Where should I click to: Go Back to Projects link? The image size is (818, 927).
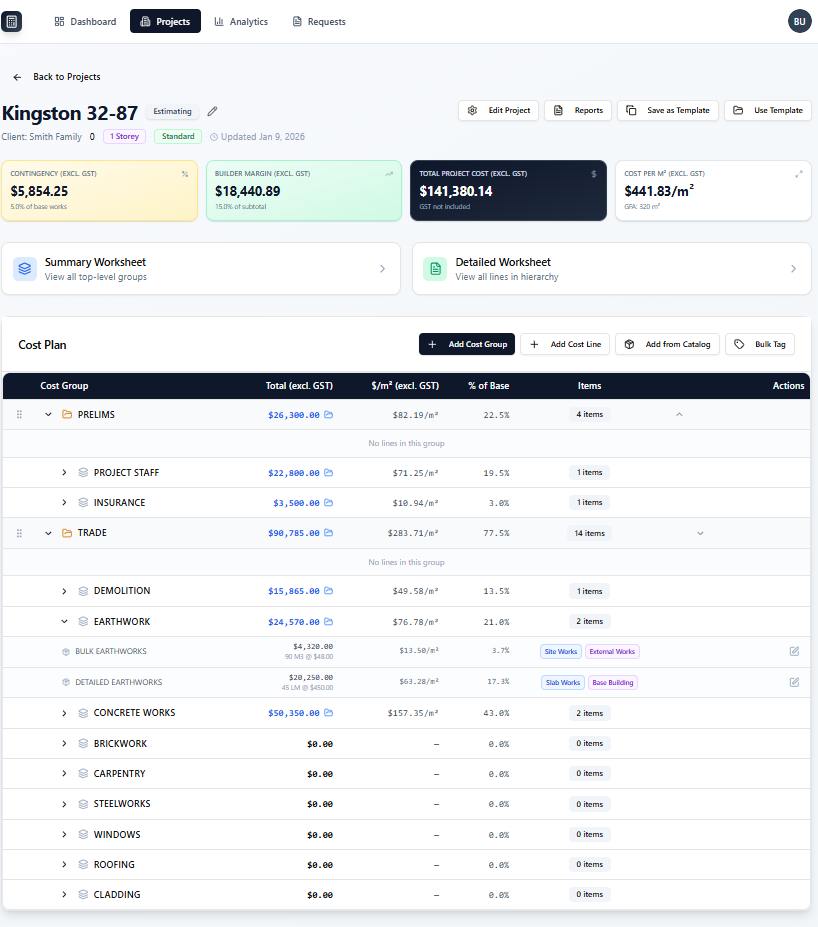pyautogui.click(x=57, y=77)
